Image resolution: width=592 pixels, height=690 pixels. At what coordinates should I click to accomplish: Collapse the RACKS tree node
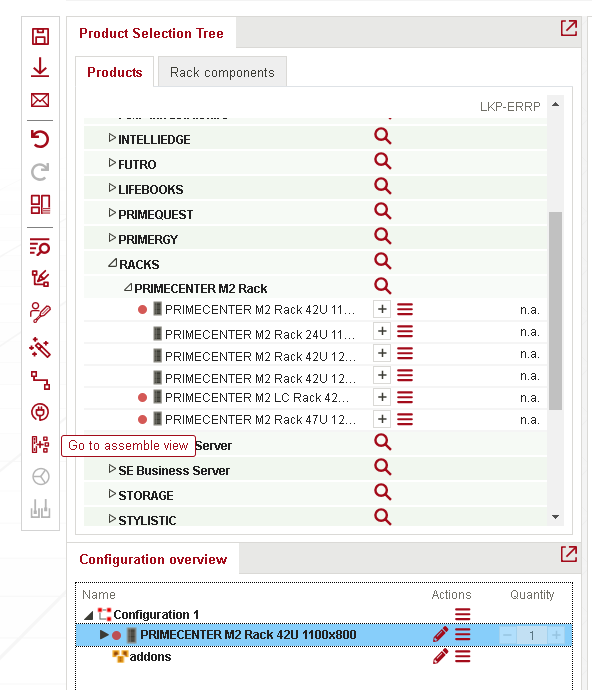113,263
